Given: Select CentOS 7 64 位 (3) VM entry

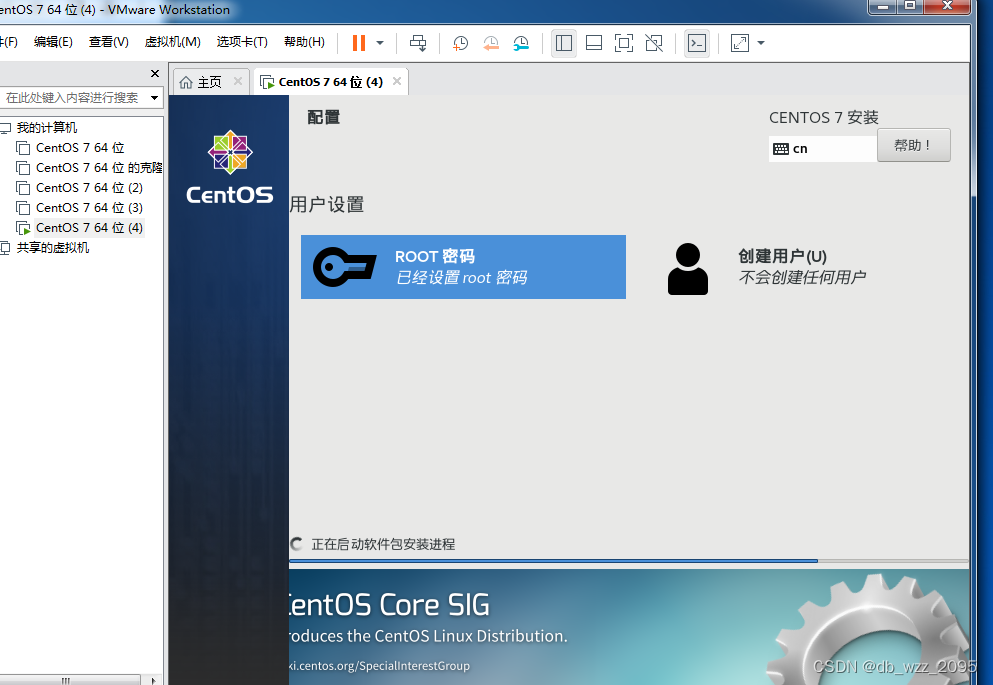Looking at the screenshot, I should tap(89, 208).
